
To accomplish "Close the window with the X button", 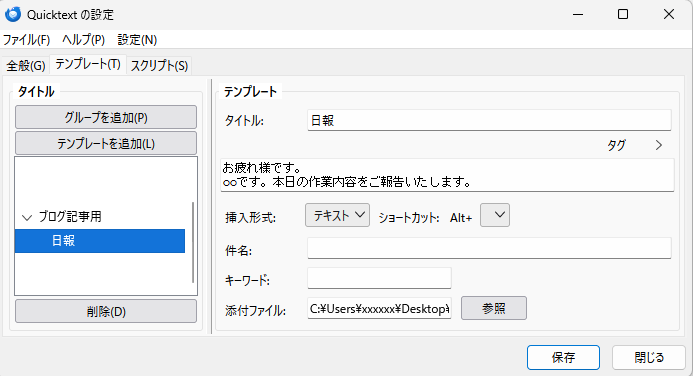I will click(x=669, y=15).
